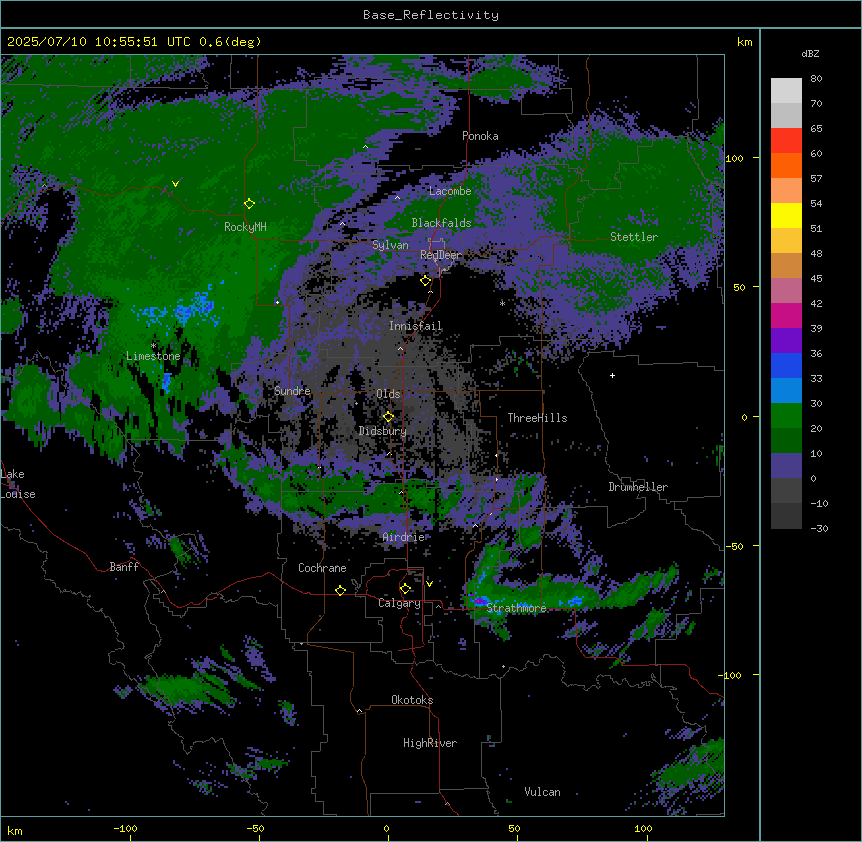
Task: Click the dark green 10–20 dBZ swatch
Action: [786, 441]
